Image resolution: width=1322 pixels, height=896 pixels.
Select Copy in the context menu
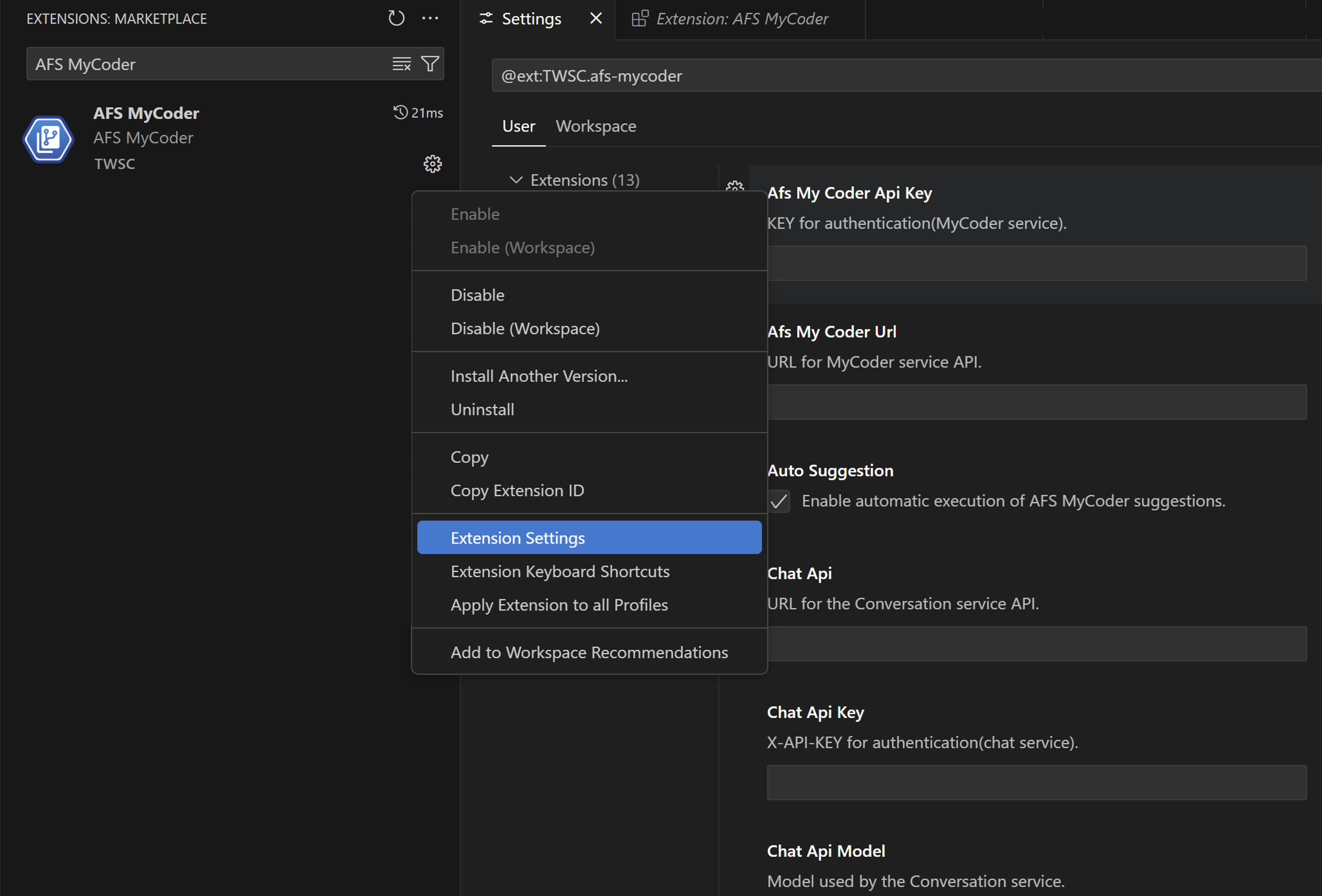tap(589, 457)
